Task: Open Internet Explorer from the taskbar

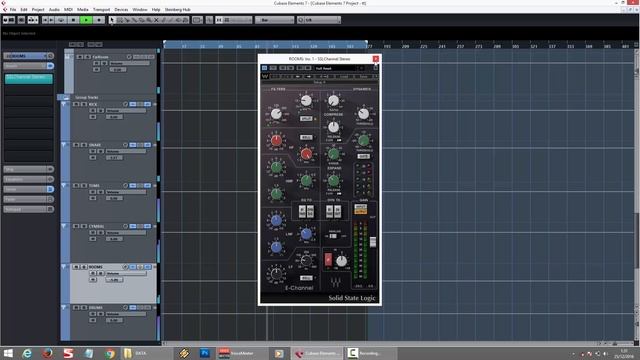Action: point(27,353)
